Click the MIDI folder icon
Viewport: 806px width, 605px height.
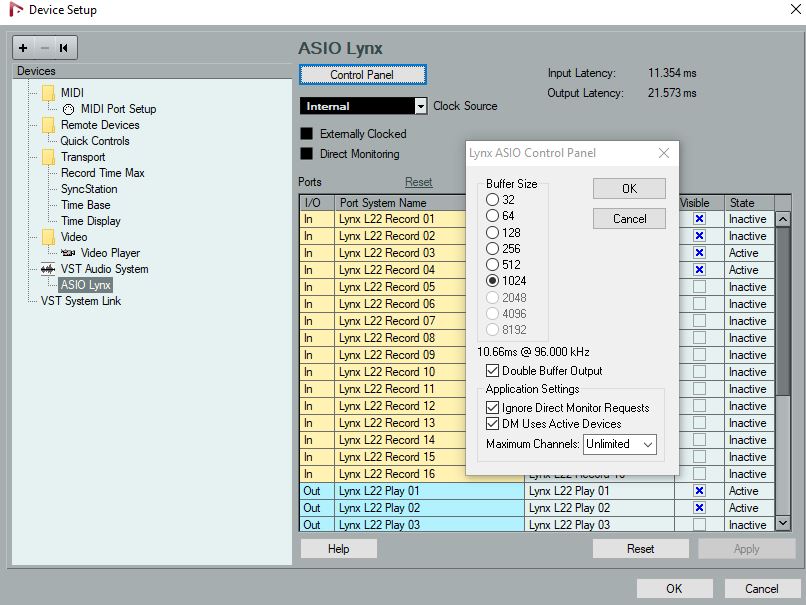48,93
